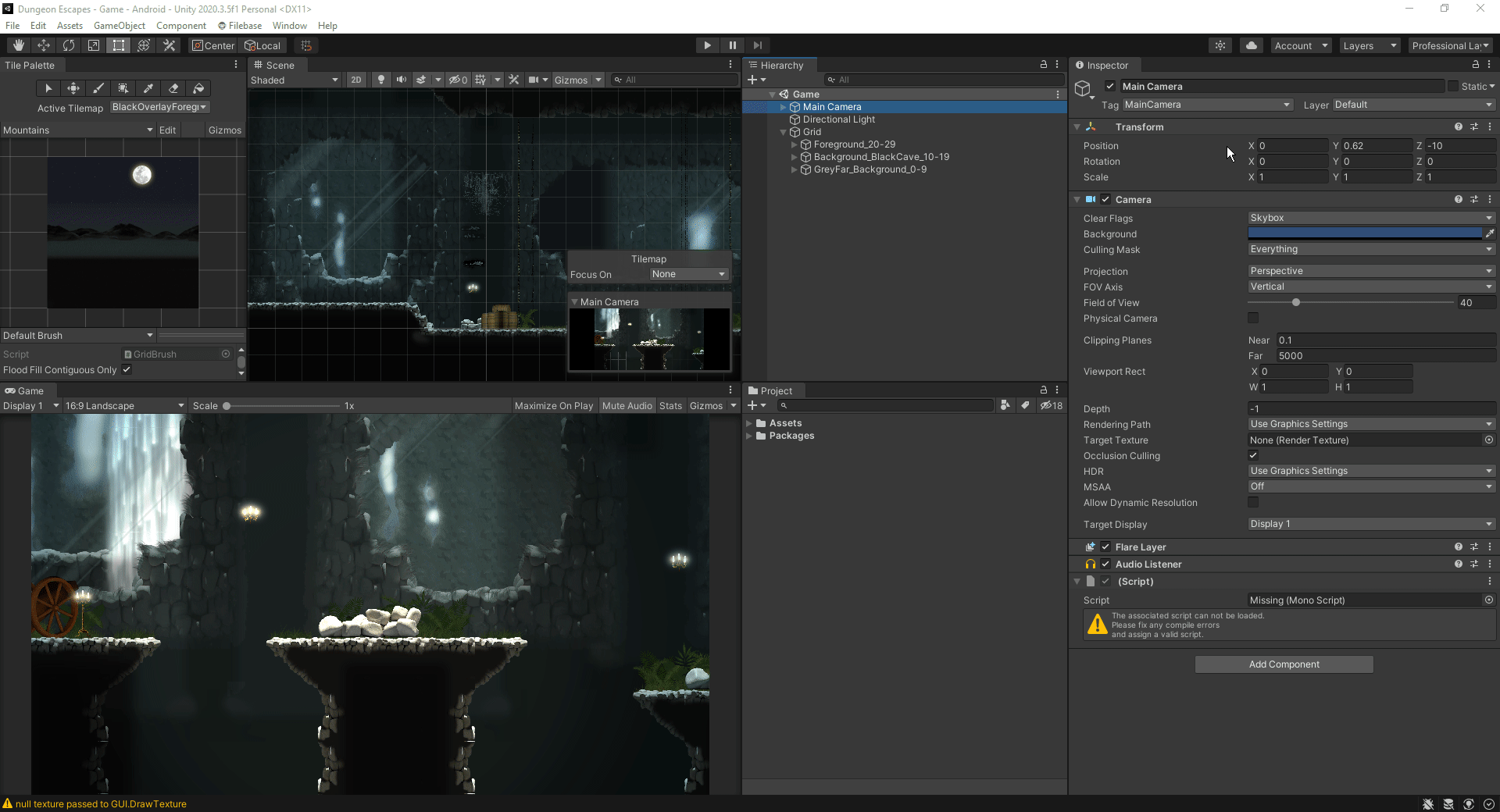Pick the Tile Palette paintbrush tool

[x=98, y=88]
